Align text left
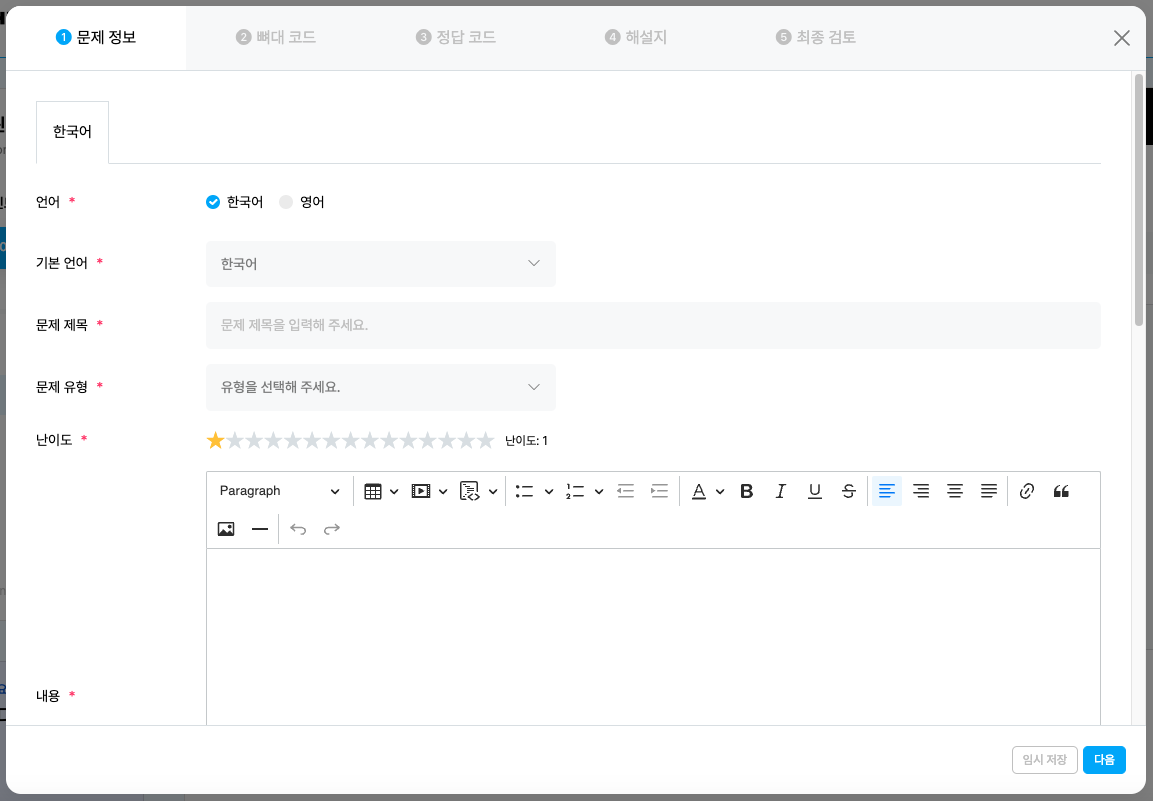 coord(887,491)
